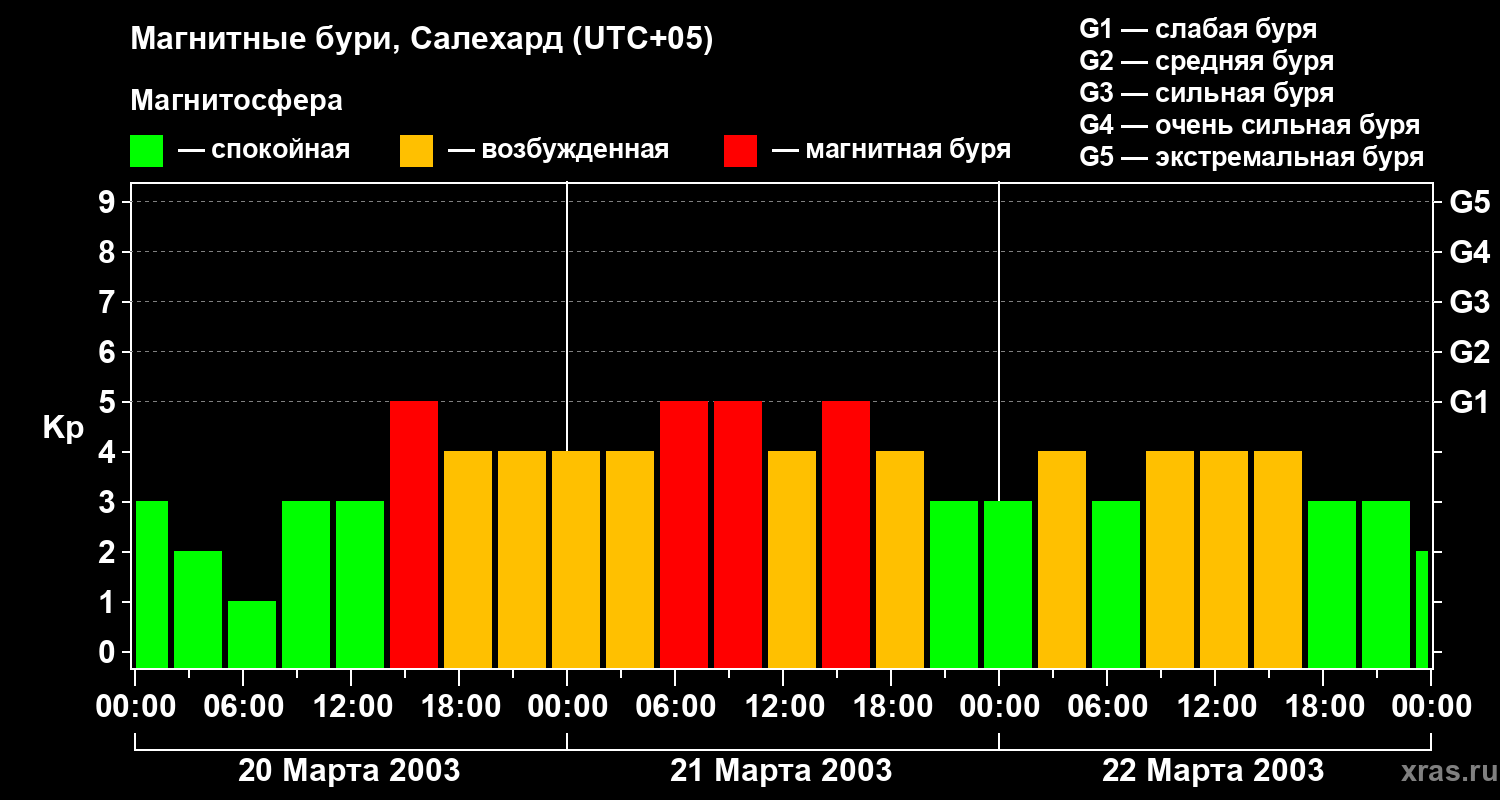Click the red 'магнитная буря' legend swatch

tap(741, 151)
